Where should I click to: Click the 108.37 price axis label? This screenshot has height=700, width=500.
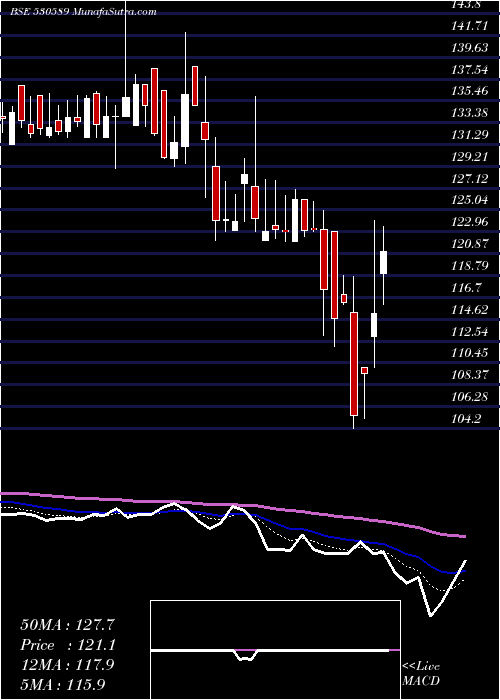[470, 375]
